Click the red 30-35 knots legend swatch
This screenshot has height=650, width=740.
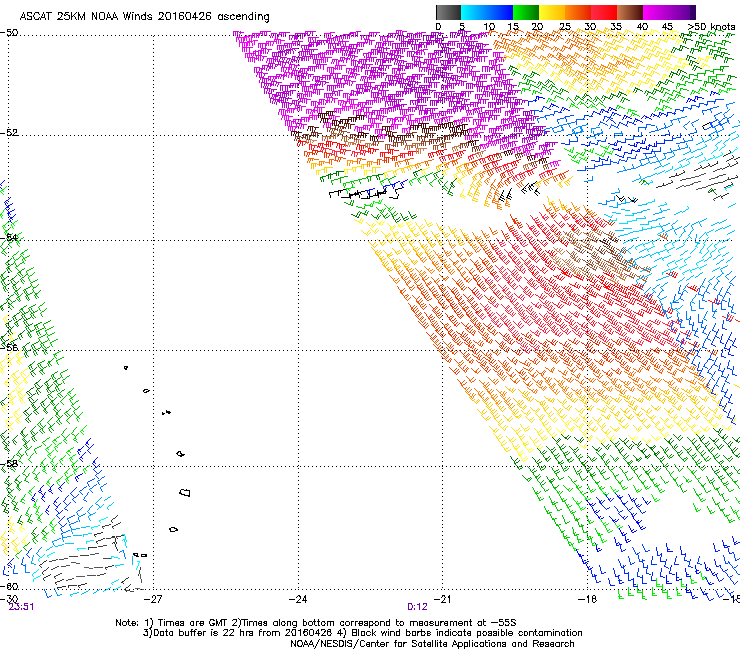pos(604,12)
